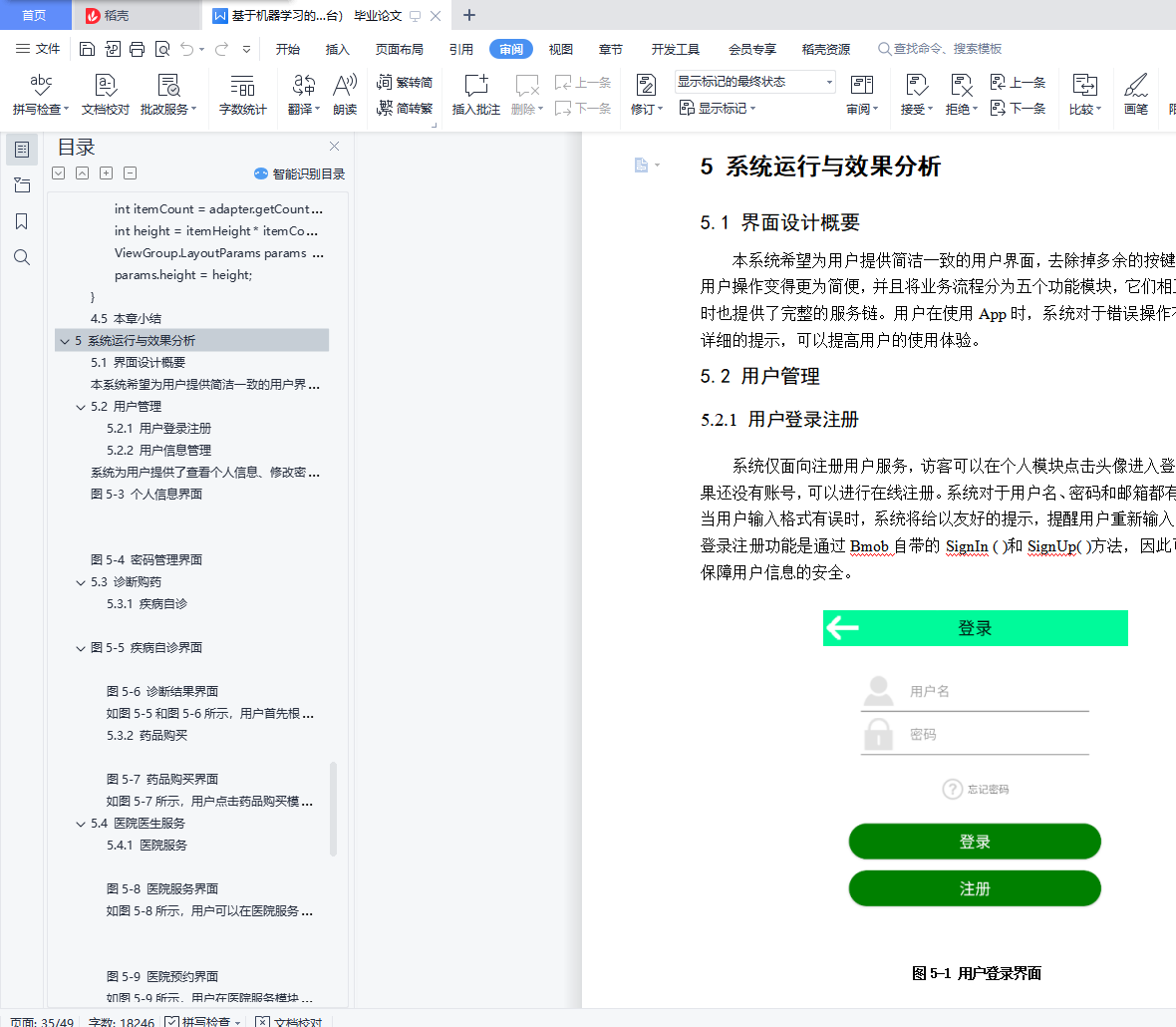Click page count 35/49 in status bar
This screenshot has height=1027, width=1176.
tap(41, 1022)
